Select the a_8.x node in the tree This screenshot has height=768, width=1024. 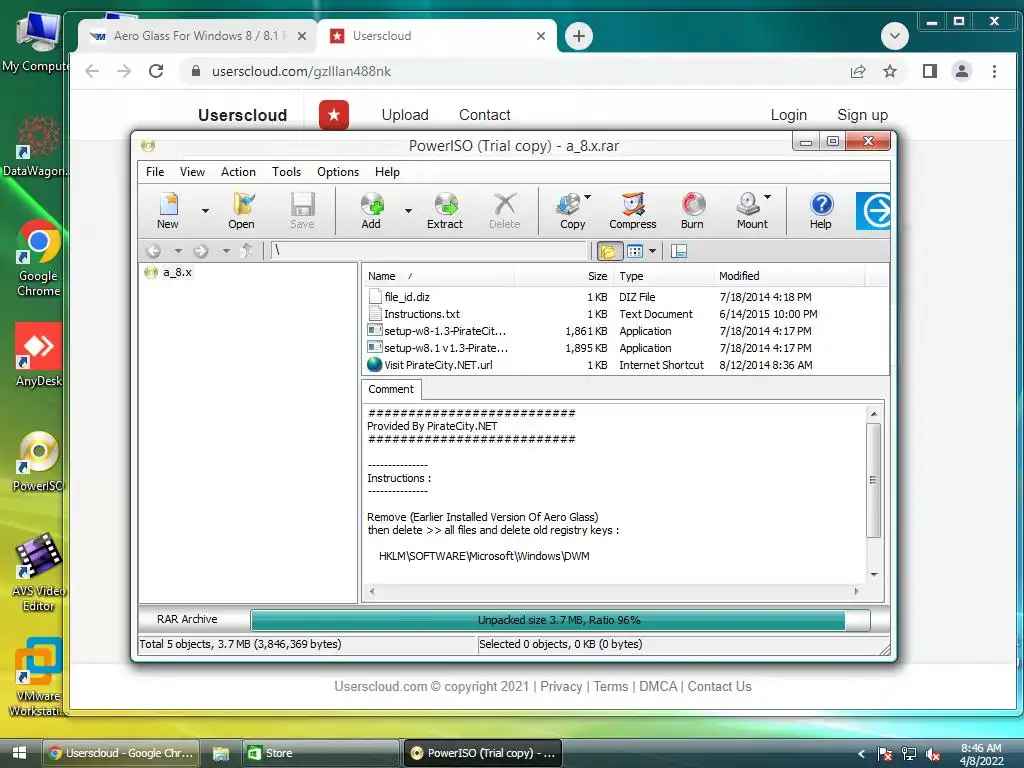pos(177,272)
